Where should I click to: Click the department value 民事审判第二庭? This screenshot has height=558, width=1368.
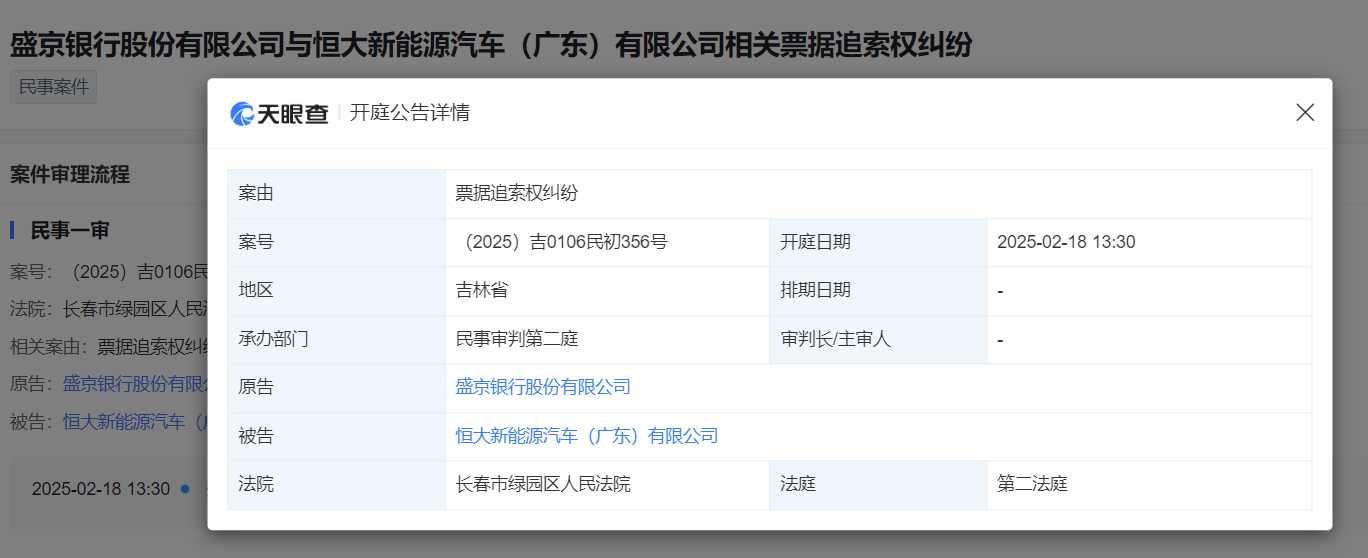tap(517, 339)
